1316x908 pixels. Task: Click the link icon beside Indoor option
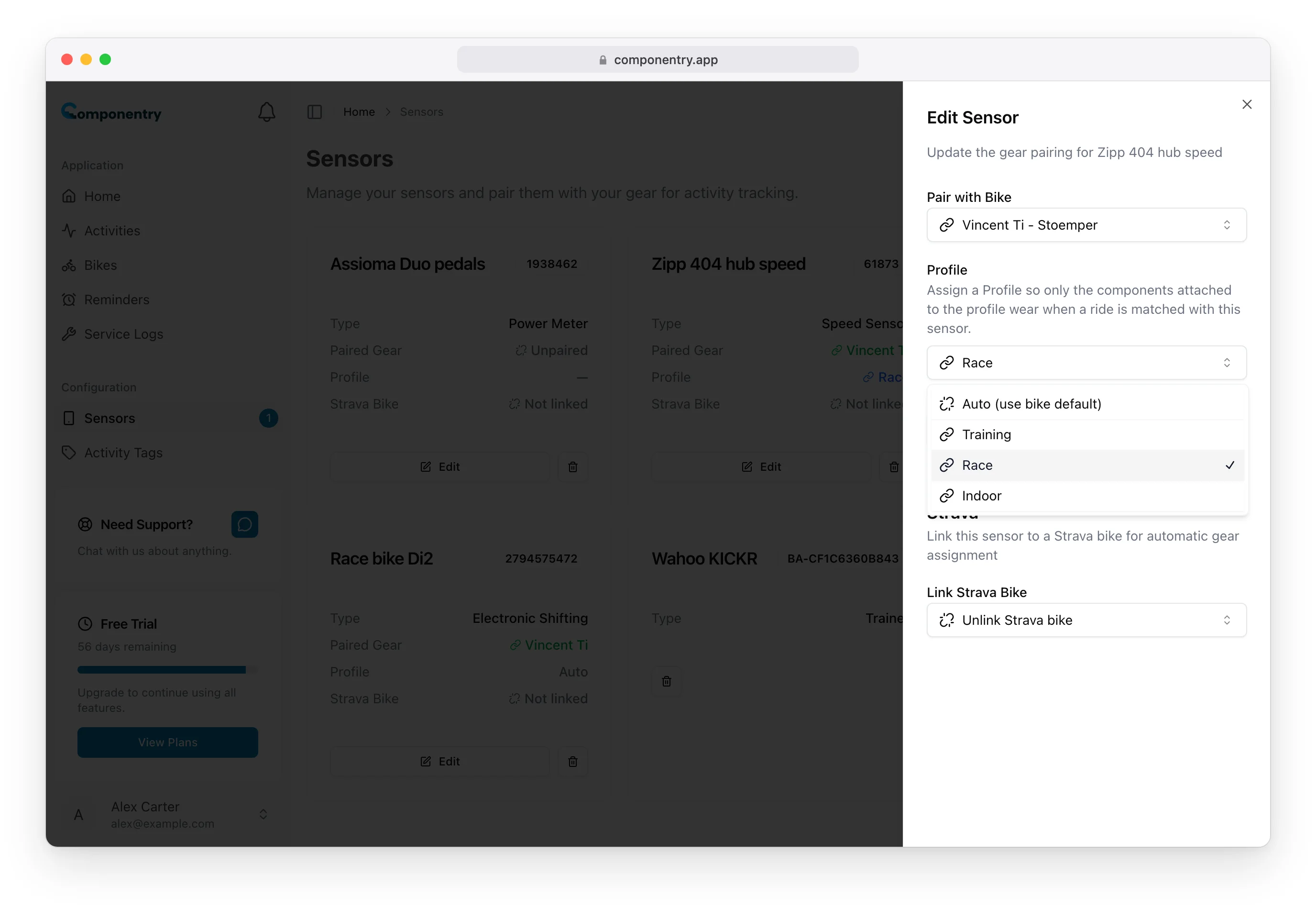point(946,496)
